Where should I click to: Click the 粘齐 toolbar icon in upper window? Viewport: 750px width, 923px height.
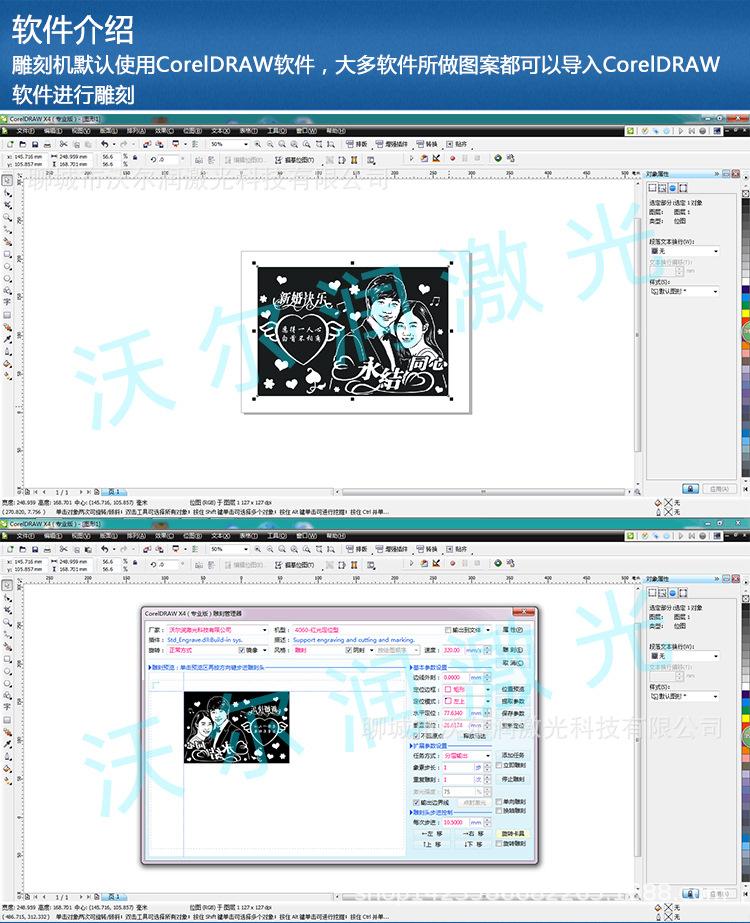pos(457,144)
